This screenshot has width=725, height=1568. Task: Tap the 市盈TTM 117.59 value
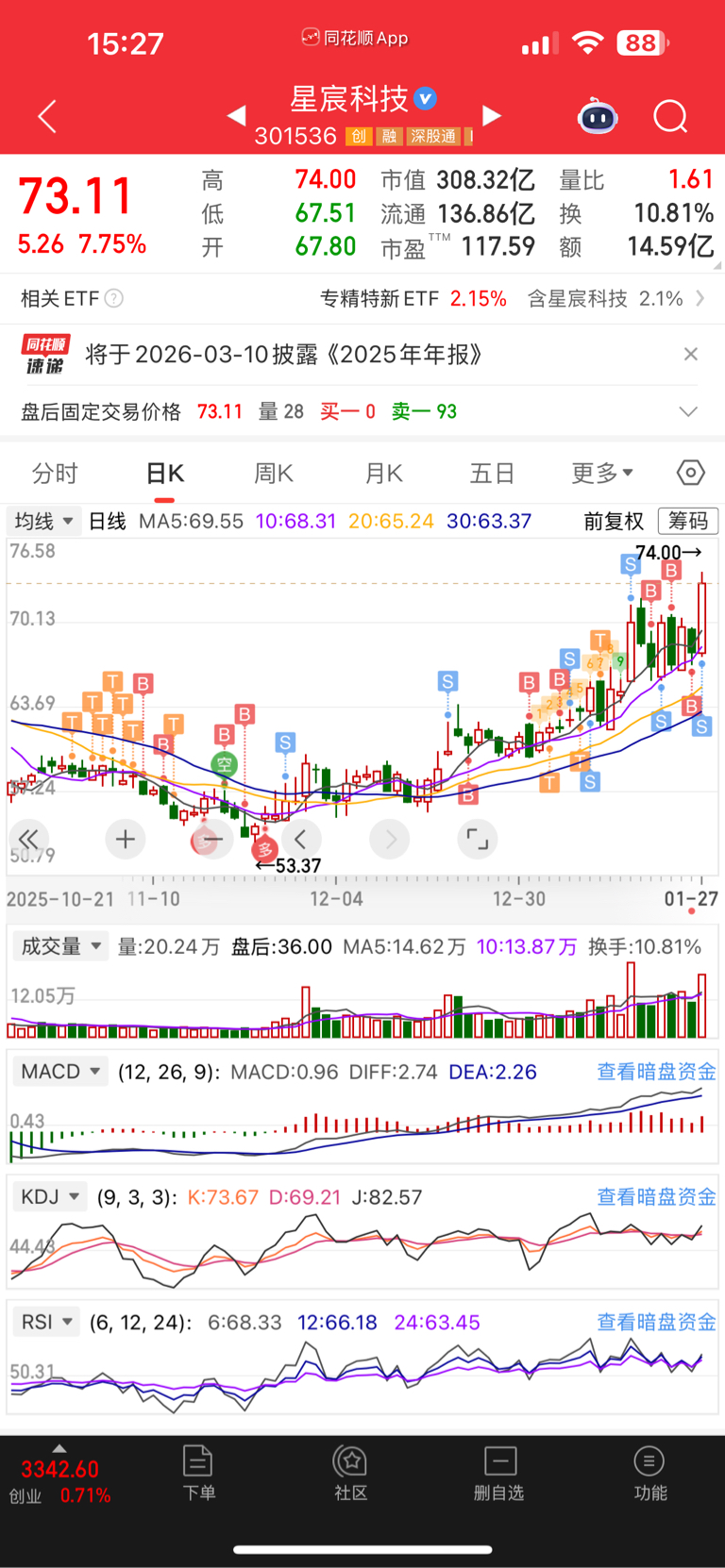pos(458,247)
